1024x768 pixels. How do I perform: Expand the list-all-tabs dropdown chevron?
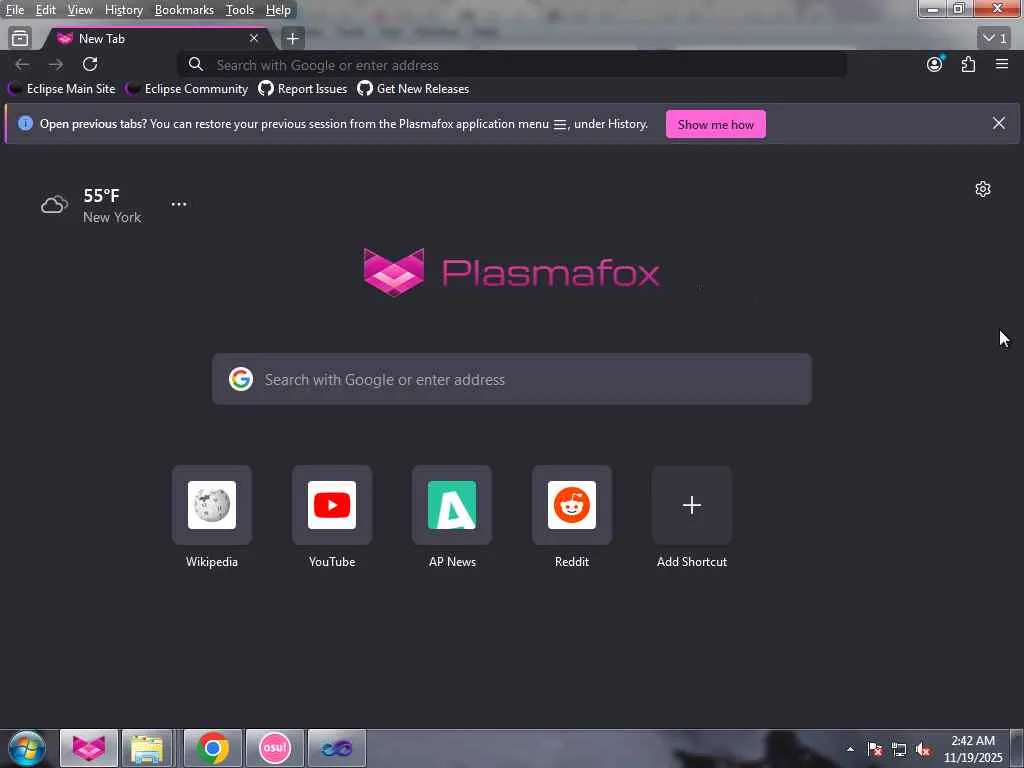tap(995, 38)
